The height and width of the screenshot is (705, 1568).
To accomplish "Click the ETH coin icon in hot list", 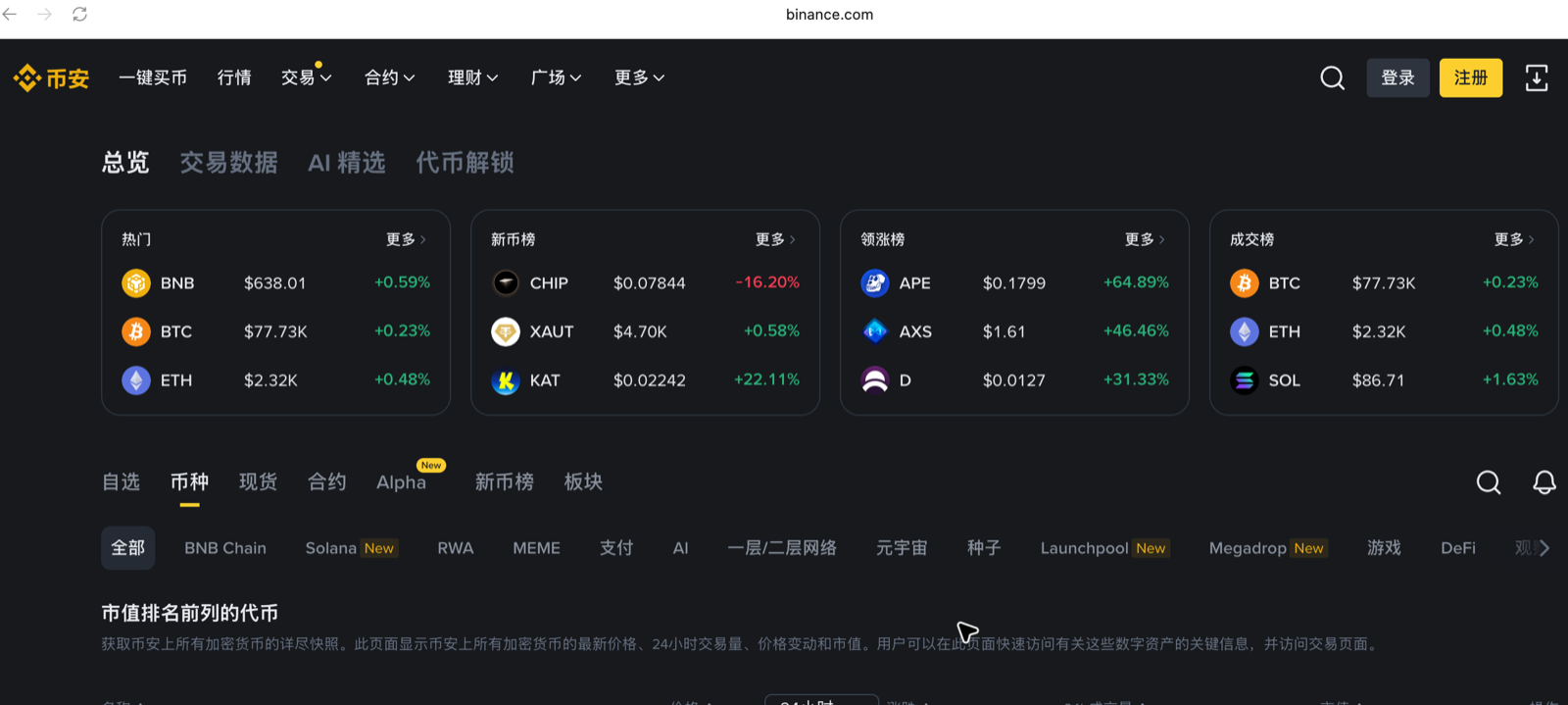I will click(135, 379).
